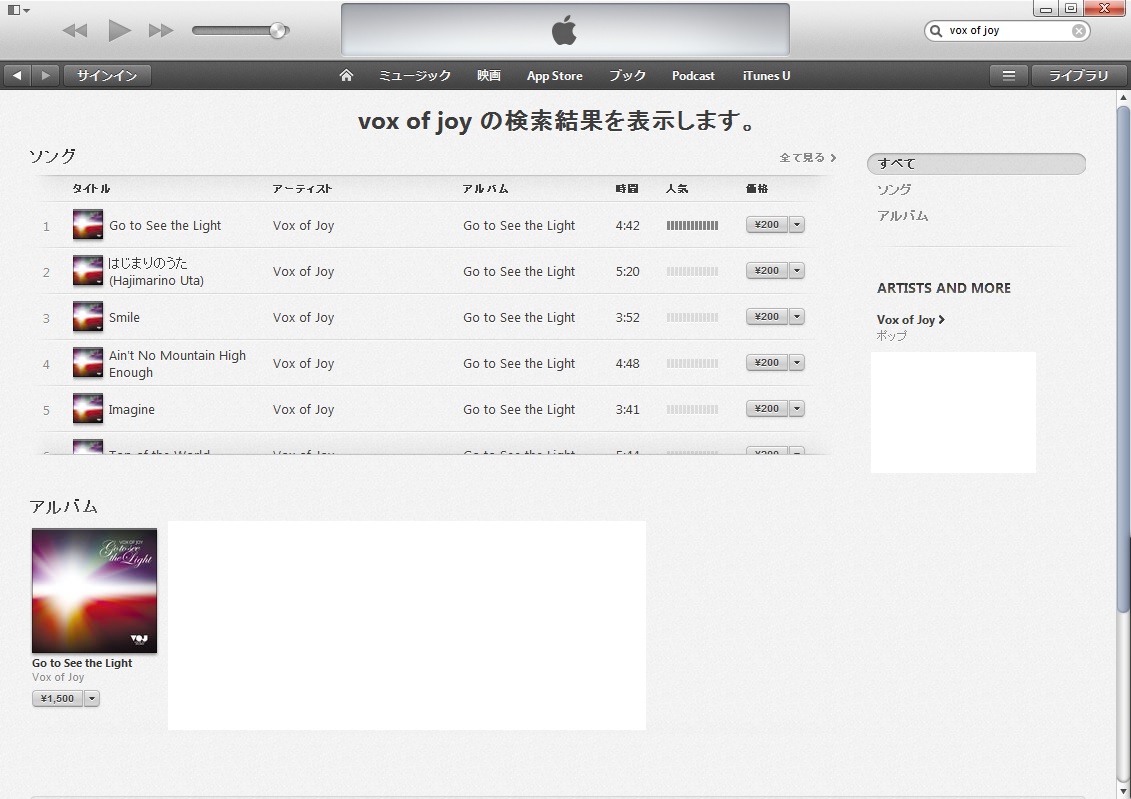Clear the search field with X icon
This screenshot has height=799, width=1131.
click(x=1078, y=31)
